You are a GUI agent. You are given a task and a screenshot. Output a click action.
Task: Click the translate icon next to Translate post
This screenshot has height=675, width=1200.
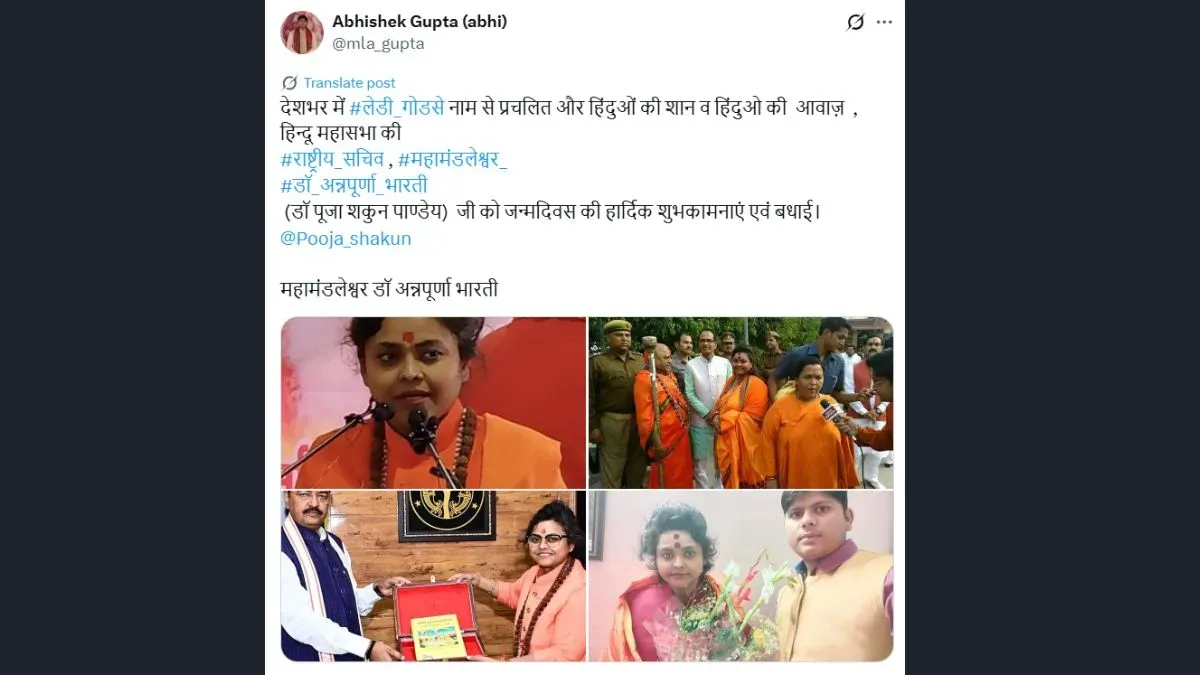pos(290,83)
